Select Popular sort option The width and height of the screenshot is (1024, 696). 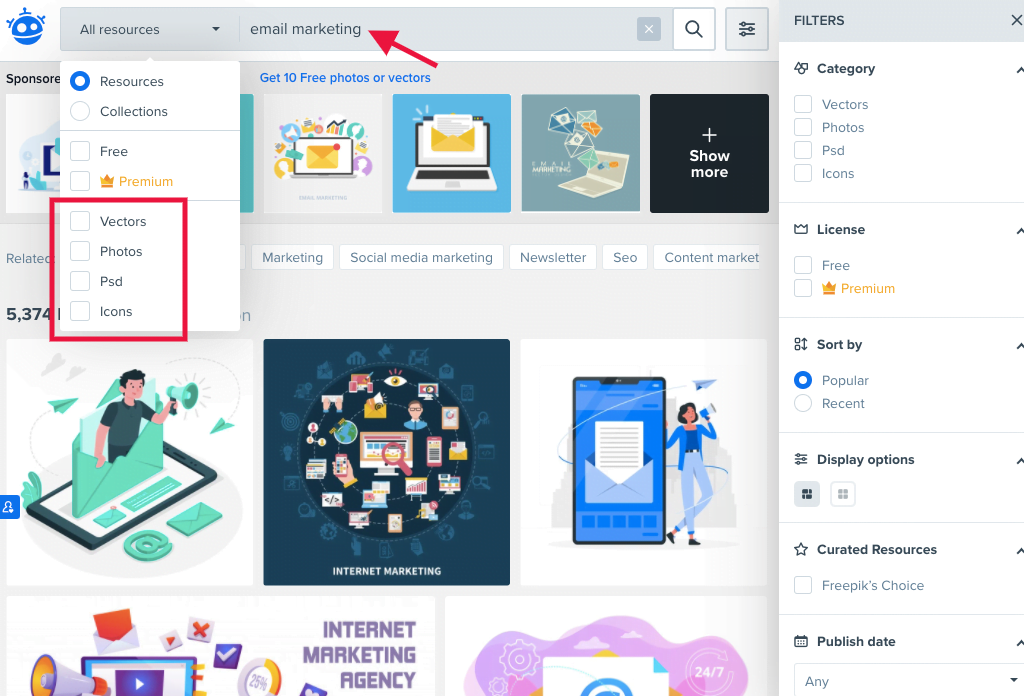point(803,380)
